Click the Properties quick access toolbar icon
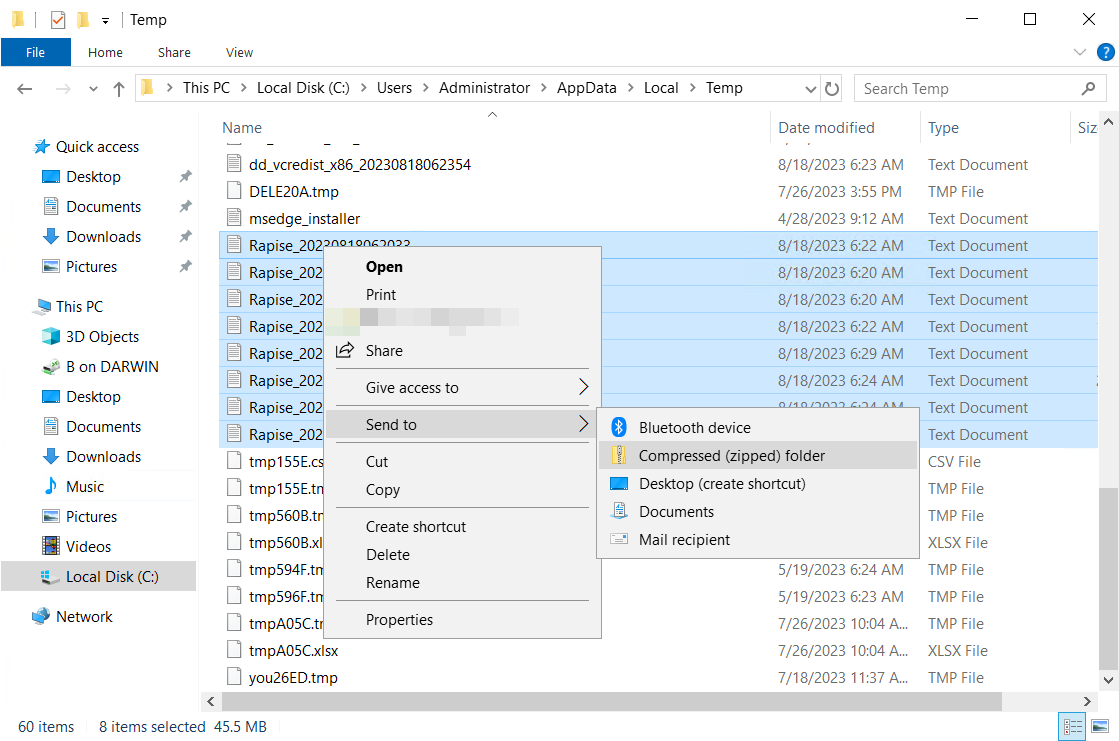This screenshot has height=741, width=1119. (58, 19)
